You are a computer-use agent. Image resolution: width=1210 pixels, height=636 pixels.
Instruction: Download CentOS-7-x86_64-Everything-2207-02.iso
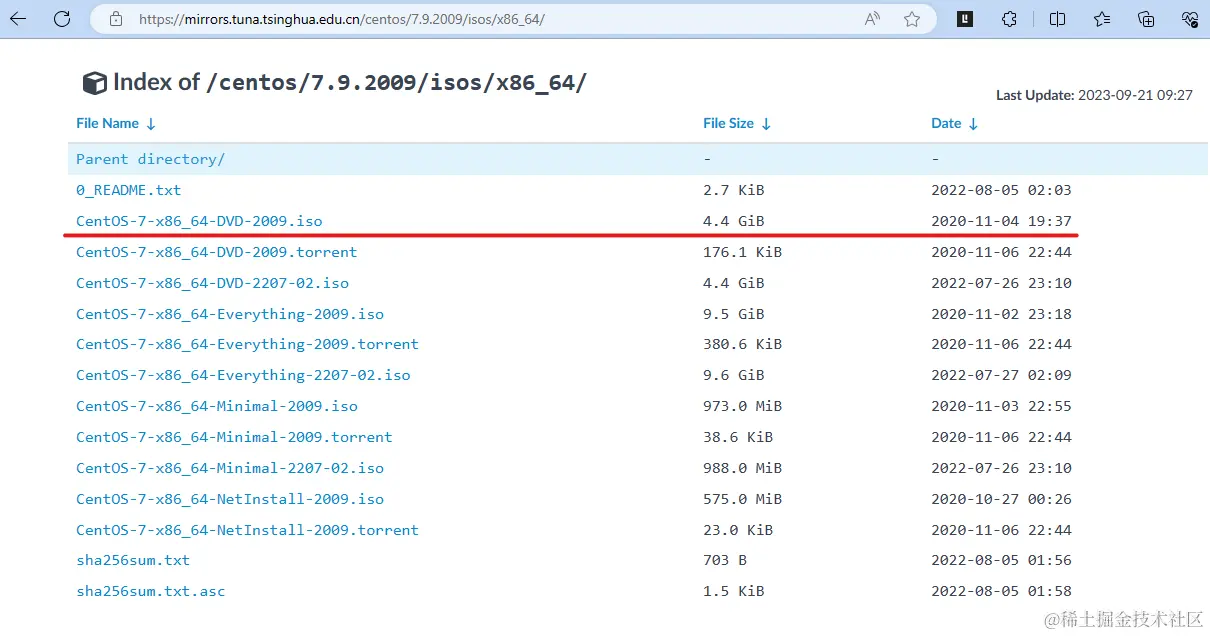coord(244,375)
